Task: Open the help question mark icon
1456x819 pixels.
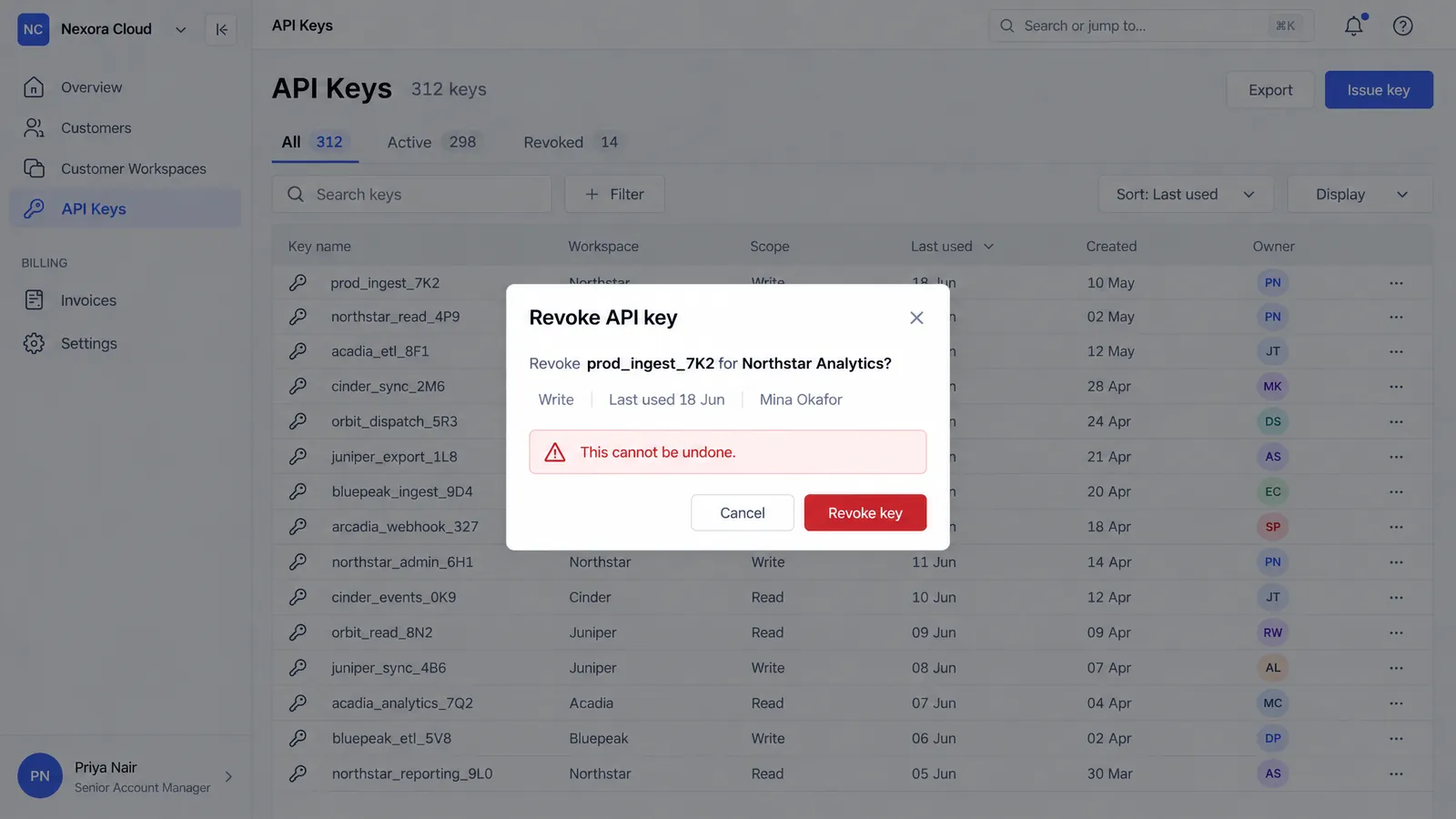Action: 1403,25
